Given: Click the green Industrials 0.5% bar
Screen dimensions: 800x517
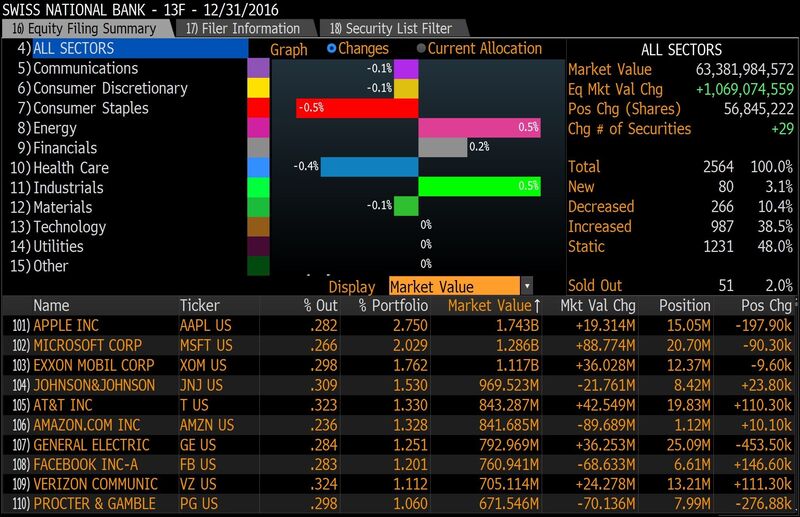Looking at the screenshot, I should (480, 187).
